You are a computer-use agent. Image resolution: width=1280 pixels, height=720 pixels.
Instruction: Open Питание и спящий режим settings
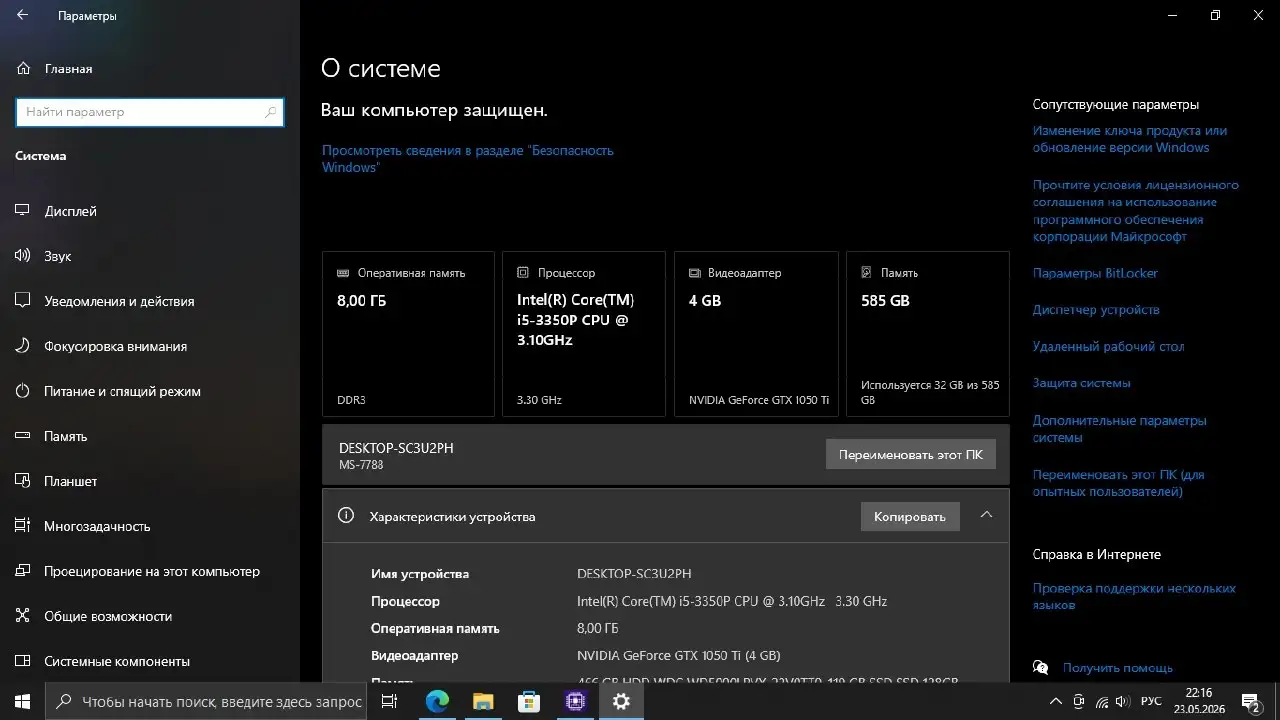coord(150,391)
